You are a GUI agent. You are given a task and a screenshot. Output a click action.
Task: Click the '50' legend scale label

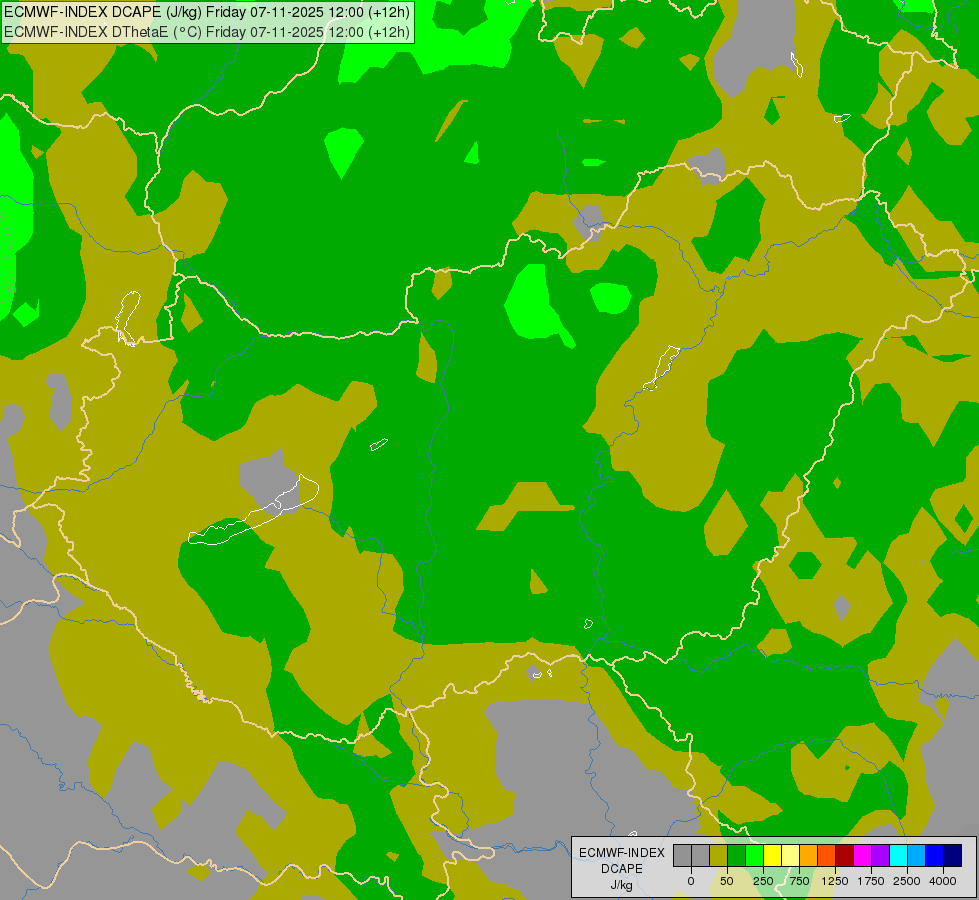coord(727,881)
